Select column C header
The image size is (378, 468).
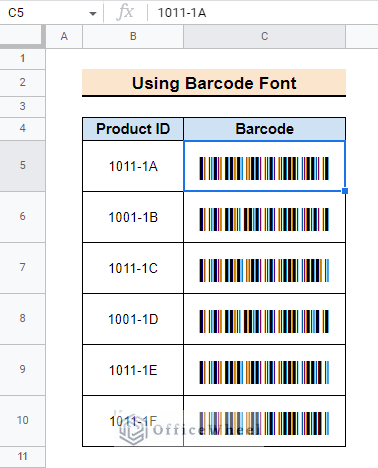point(264,36)
